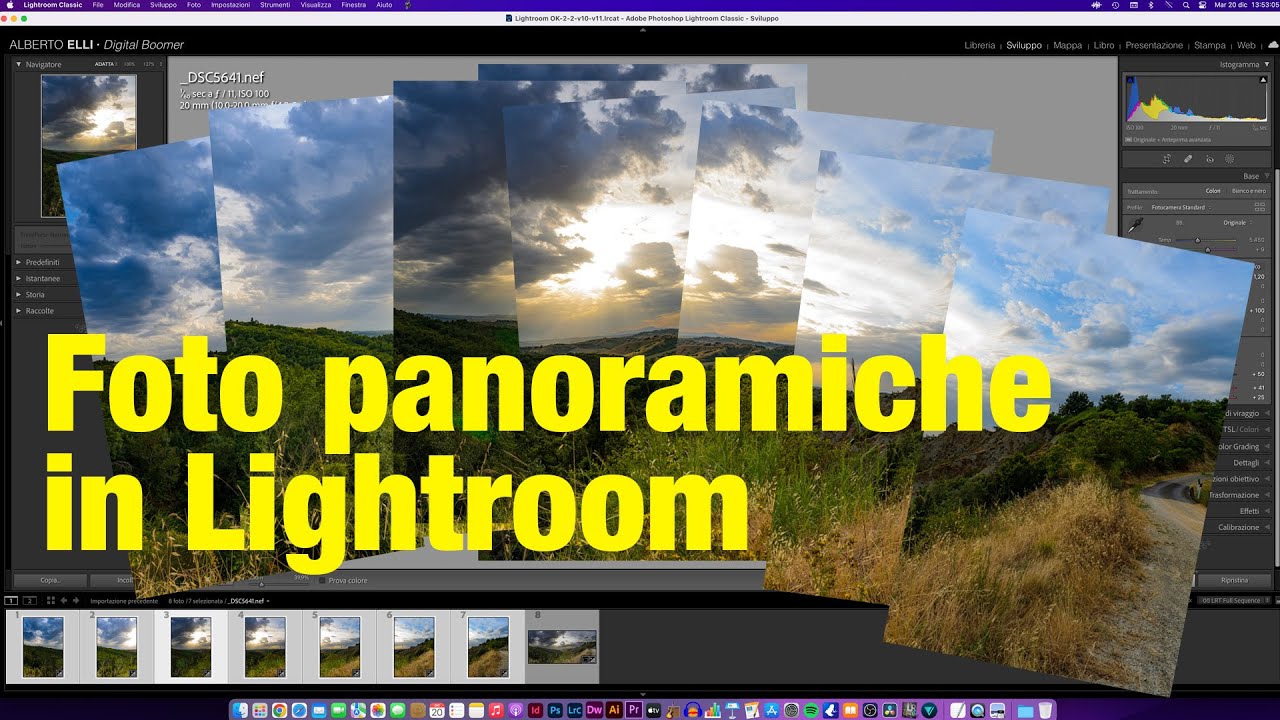Open the Masking tool icon
This screenshot has width=1280, height=720.
point(1229,159)
